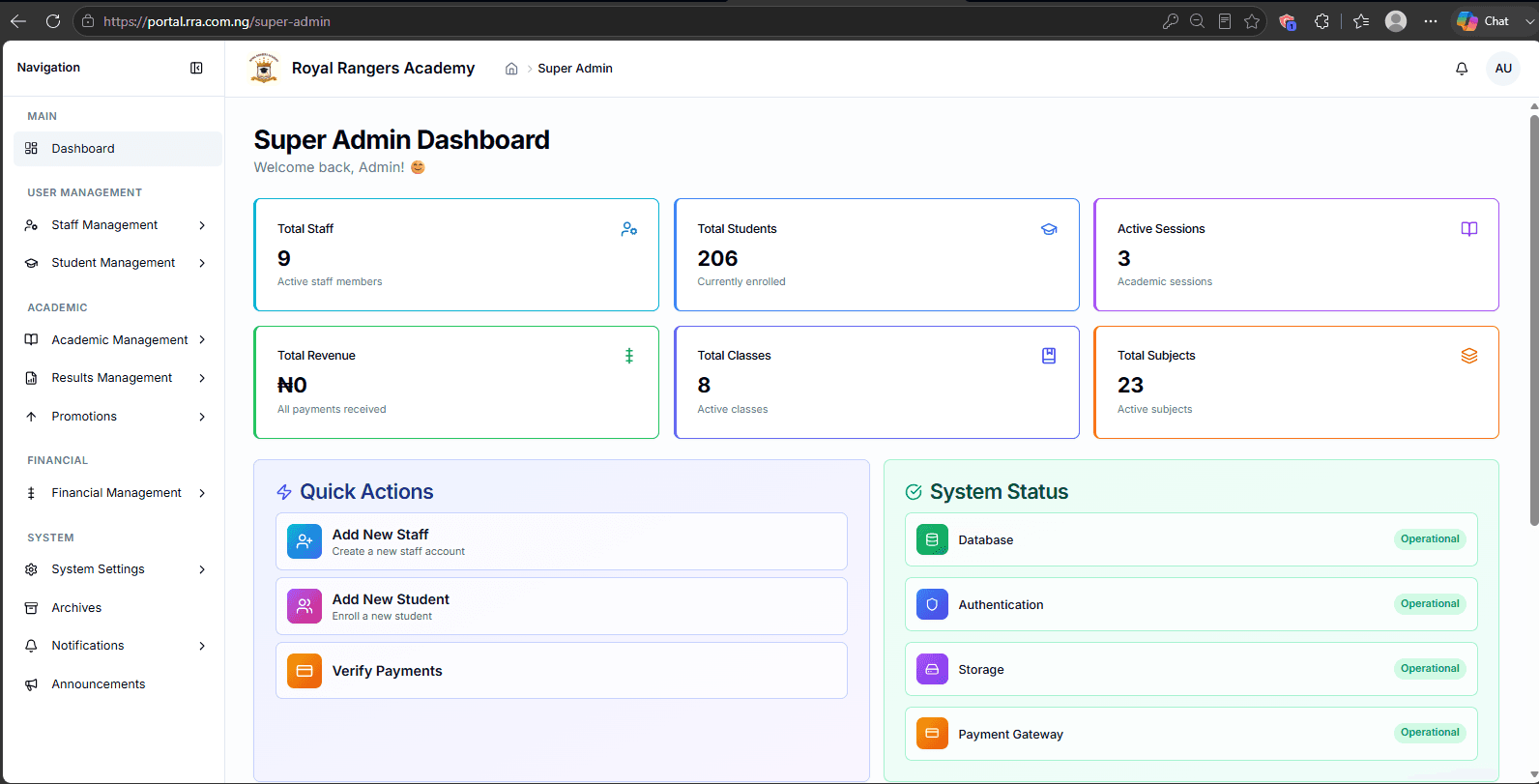Go back using browser back arrow
Screen dimensions: 1539x784
[18, 21]
